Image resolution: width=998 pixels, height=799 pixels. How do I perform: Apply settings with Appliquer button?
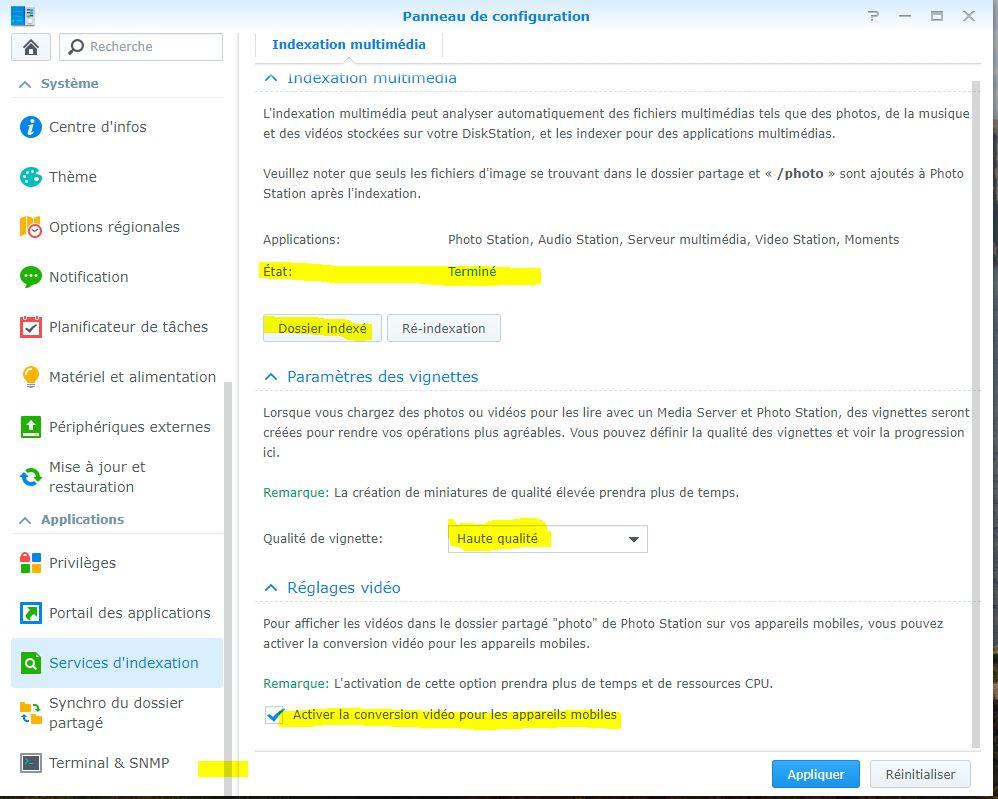(815, 774)
